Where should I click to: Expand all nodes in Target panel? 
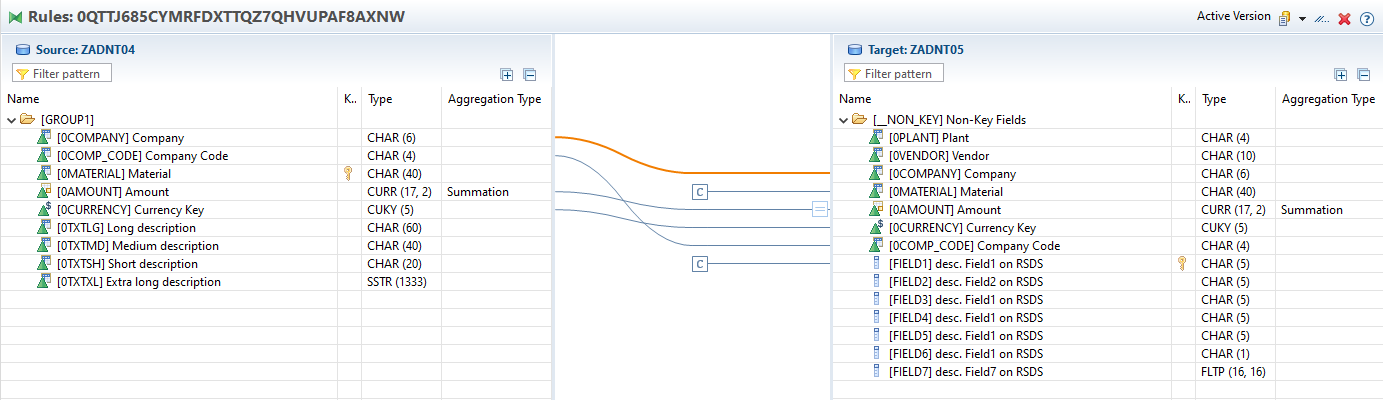point(1341,74)
